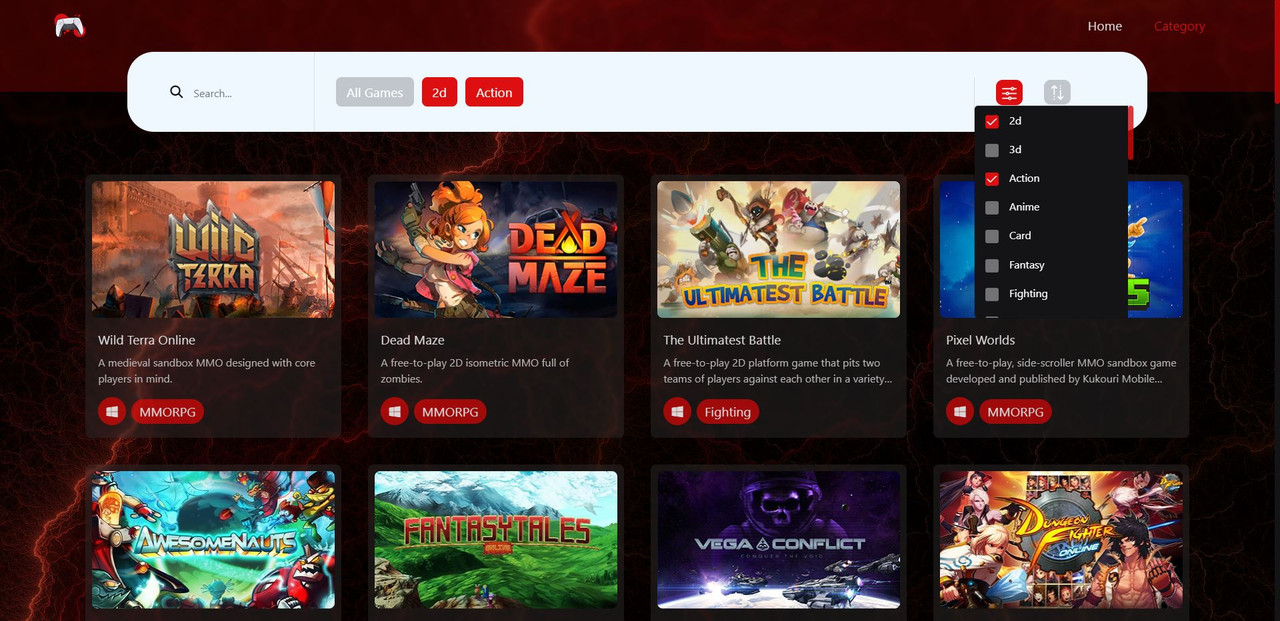Open the Pixel Worlds thumbnail

(x=1061, y=249)
